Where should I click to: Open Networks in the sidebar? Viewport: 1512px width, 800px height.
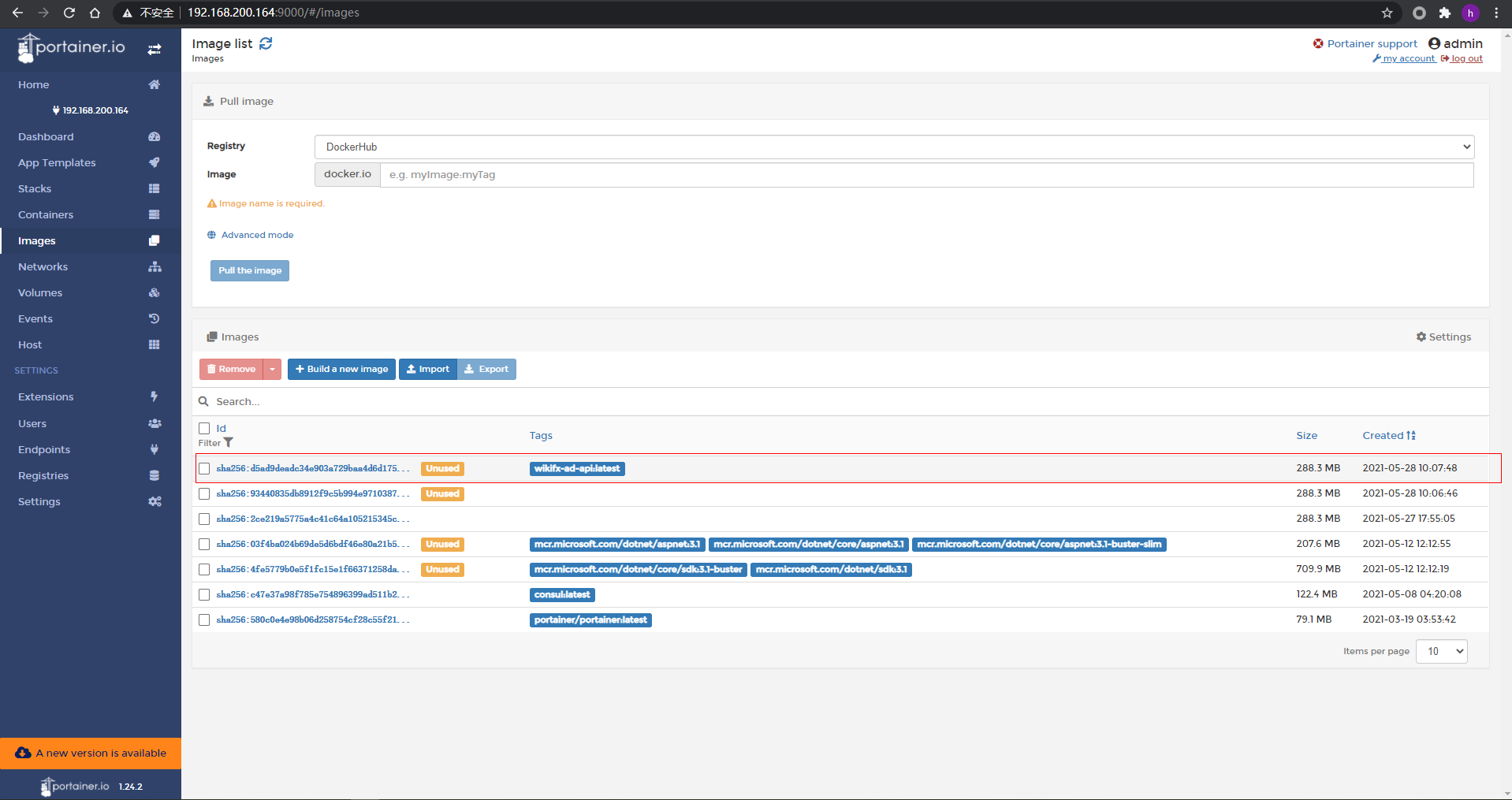(91, 266)
